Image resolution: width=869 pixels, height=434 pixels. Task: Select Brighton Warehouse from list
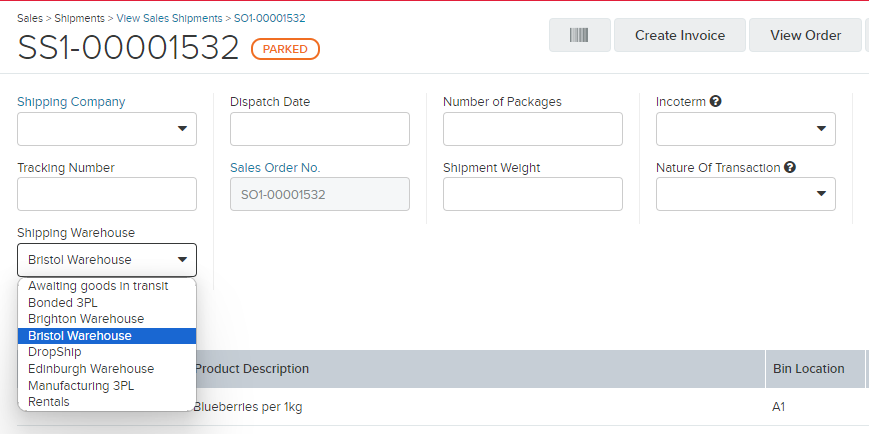(x=86, y=319)
